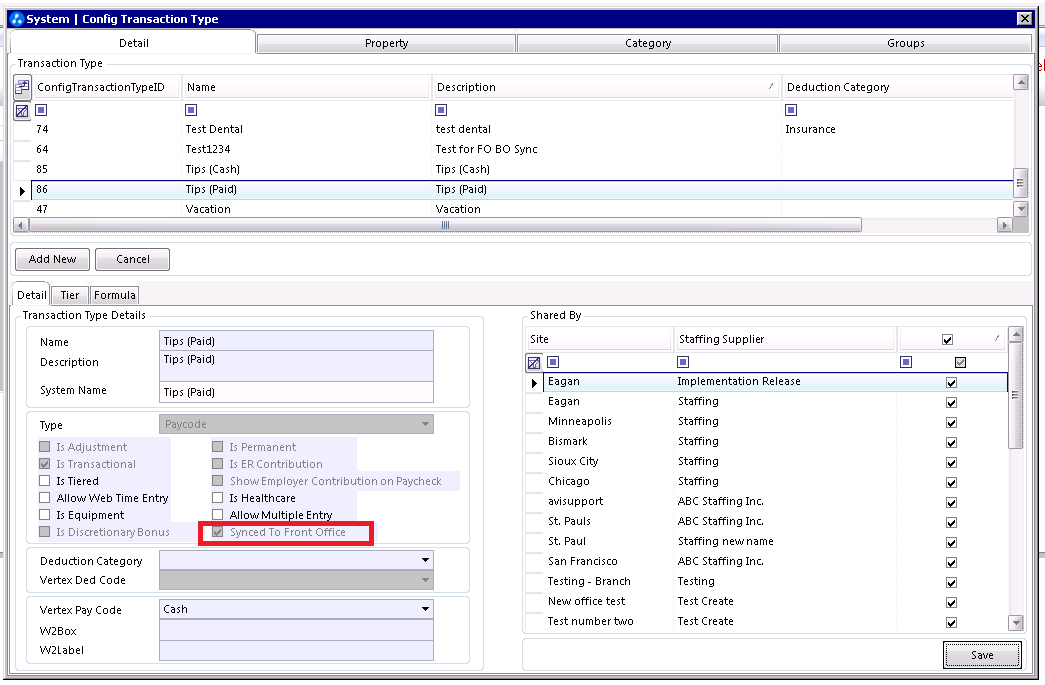1045x685 pixels.
Task: Click the Add New button
Action: (x=52, y=259)
